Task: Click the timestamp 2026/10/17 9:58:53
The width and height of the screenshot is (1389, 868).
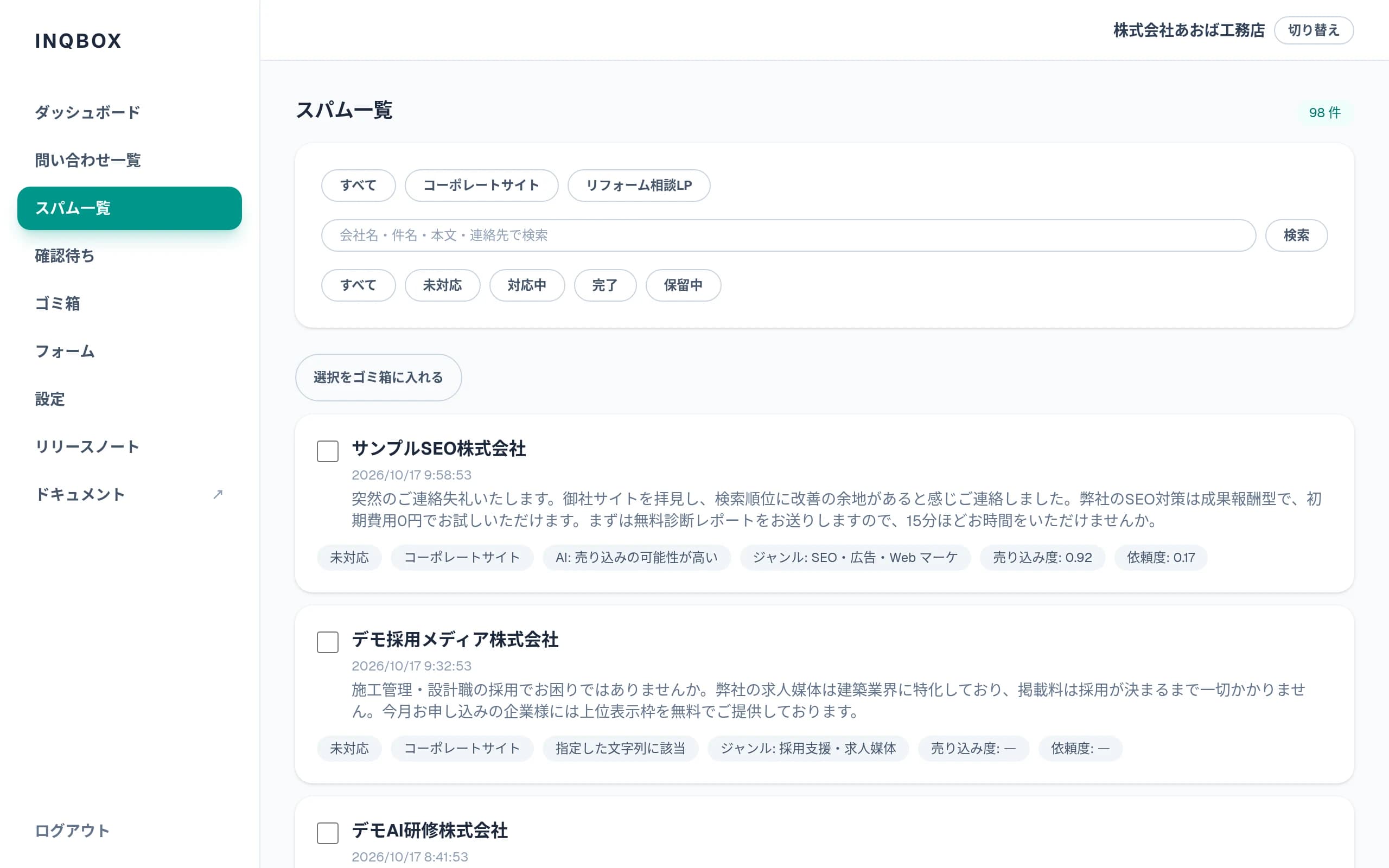Action: click(x=411, y=475)
